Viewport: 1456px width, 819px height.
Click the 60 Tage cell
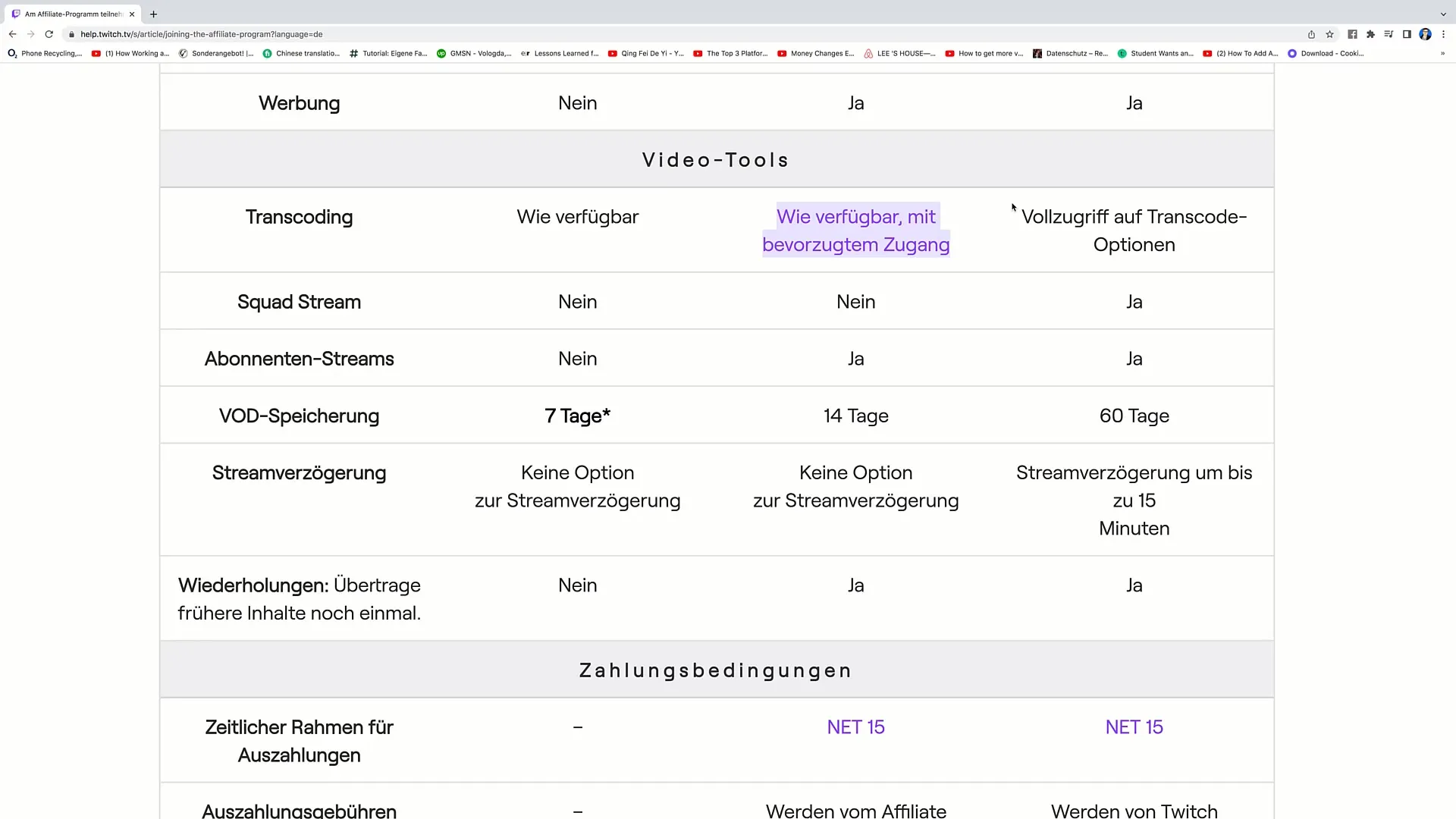[x=1134, y=416]
